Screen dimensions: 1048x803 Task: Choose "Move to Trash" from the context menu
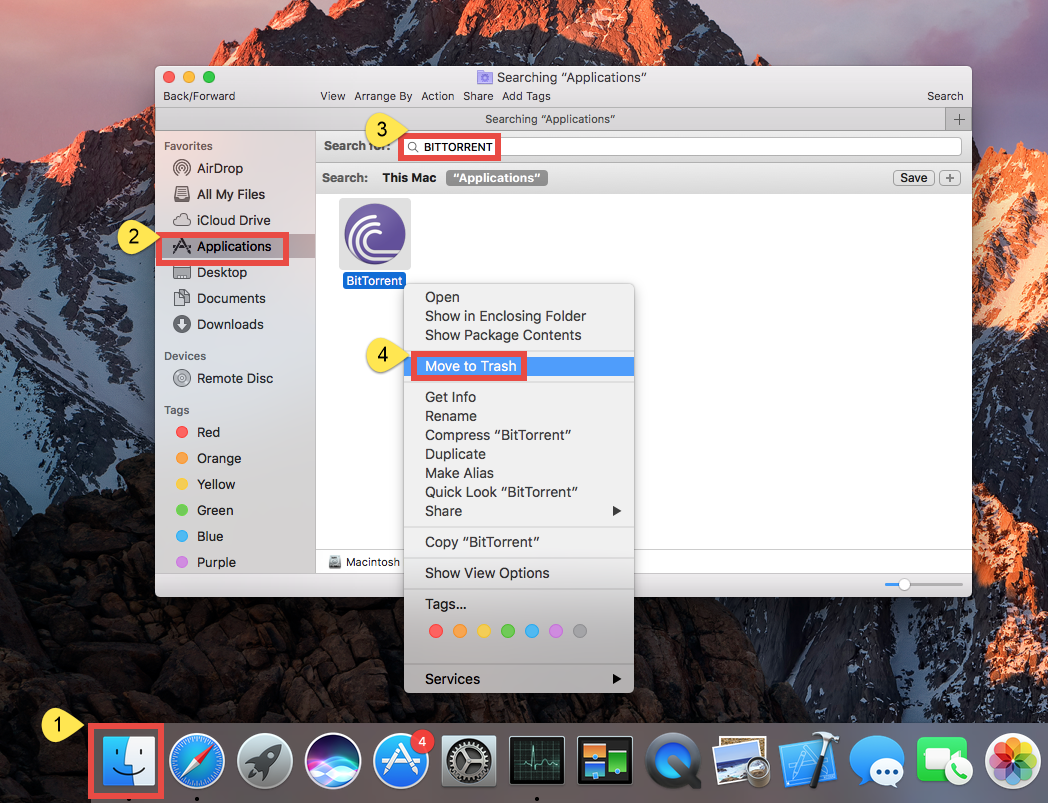(468, 366)
